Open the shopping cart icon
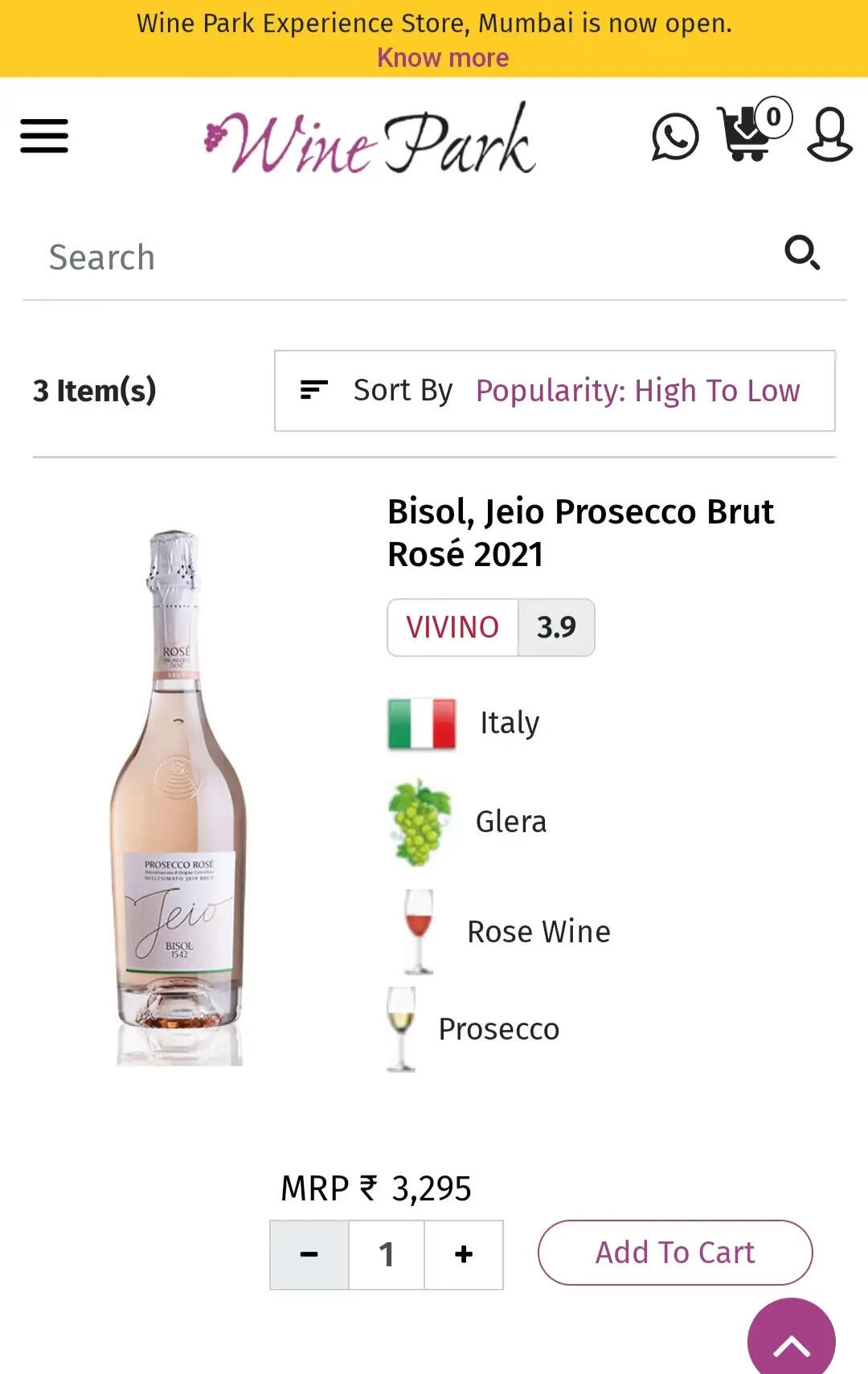 [747, 134]
